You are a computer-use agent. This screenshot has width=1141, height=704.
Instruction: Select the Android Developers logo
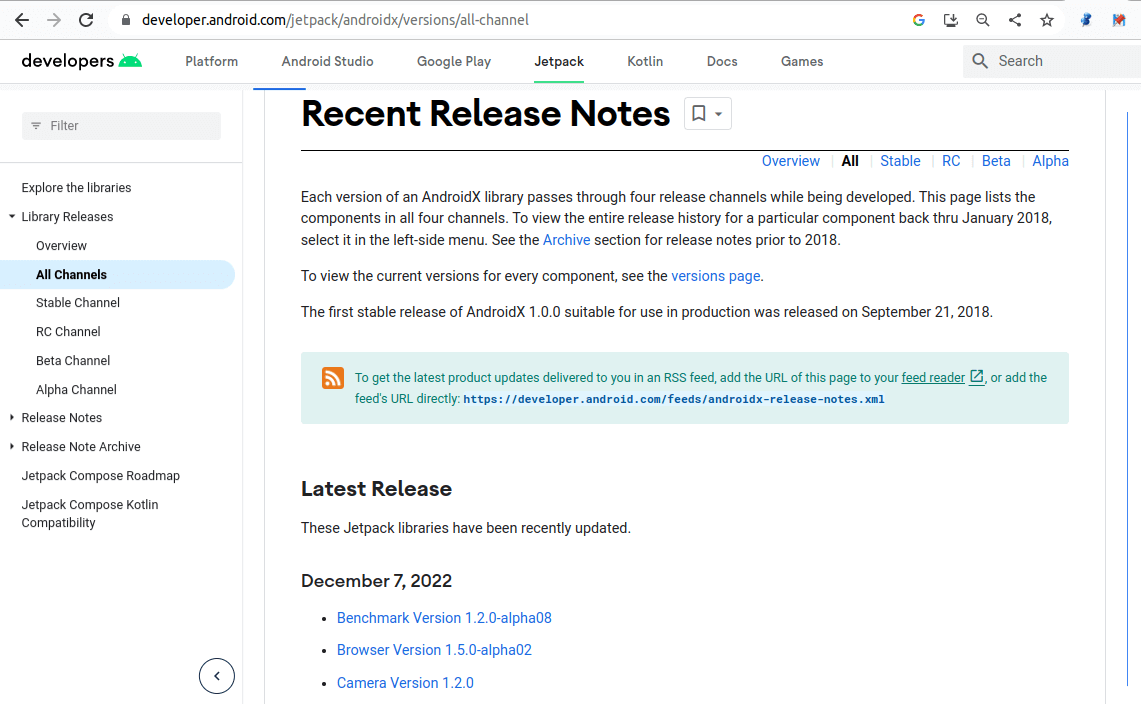pos(80,61)
